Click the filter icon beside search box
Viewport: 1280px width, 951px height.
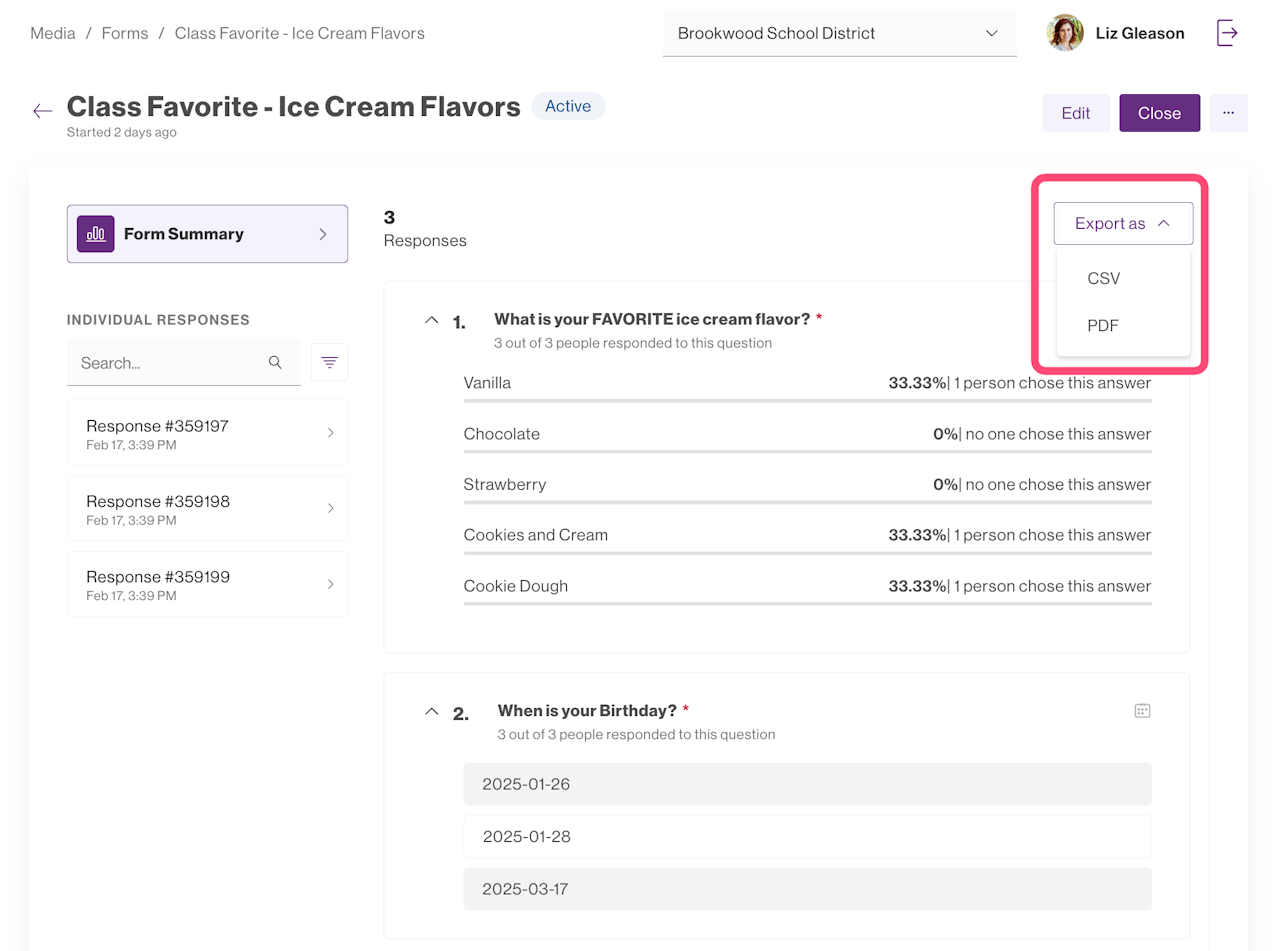point(329,362)
